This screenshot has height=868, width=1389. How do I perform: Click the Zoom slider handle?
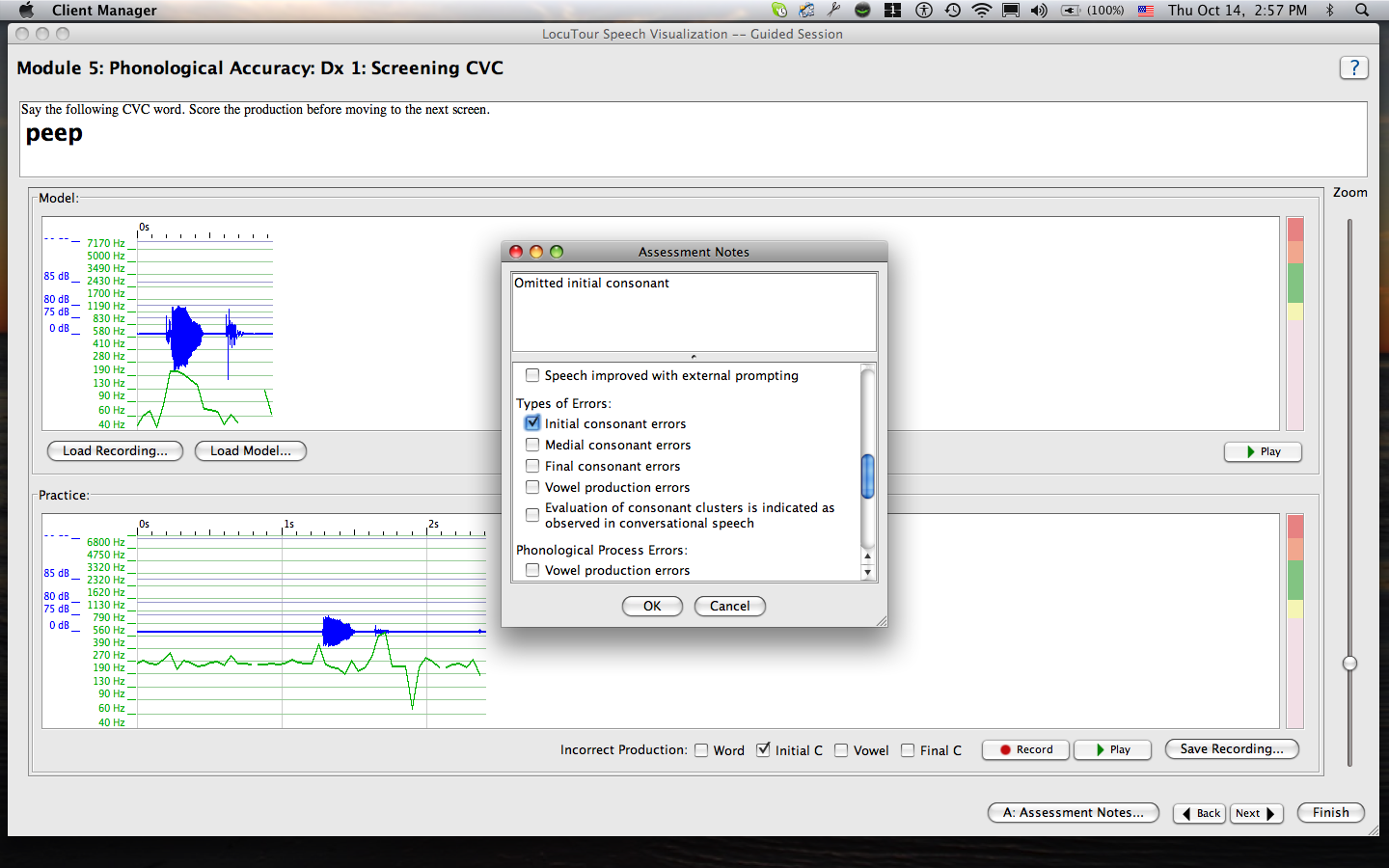point(1349,663)
